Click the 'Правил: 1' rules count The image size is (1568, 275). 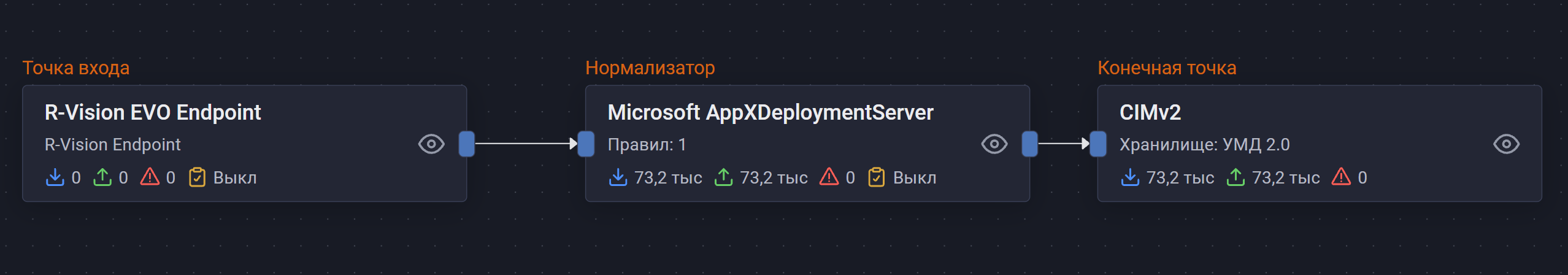coord(647,145)
